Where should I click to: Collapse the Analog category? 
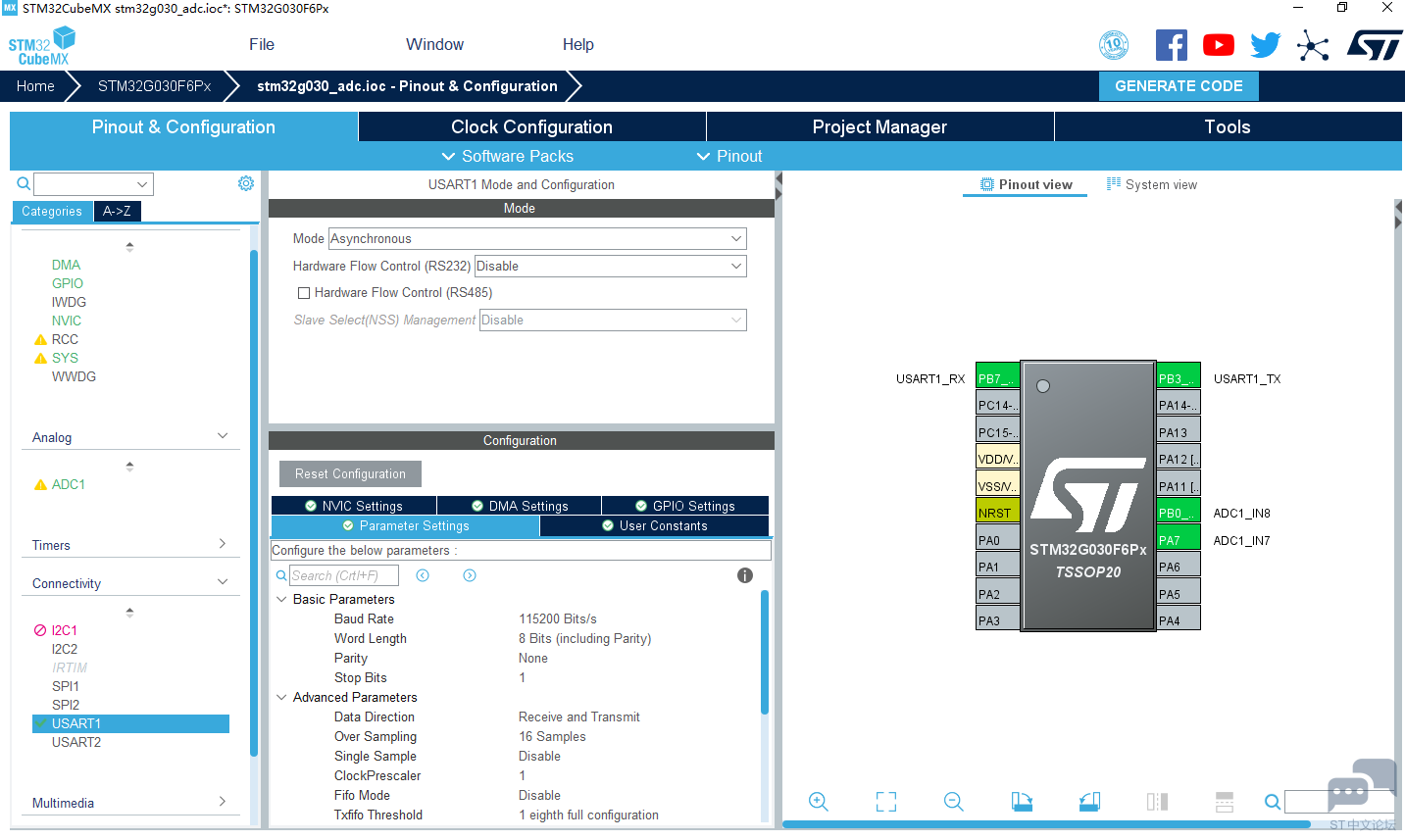coord(223,436)
